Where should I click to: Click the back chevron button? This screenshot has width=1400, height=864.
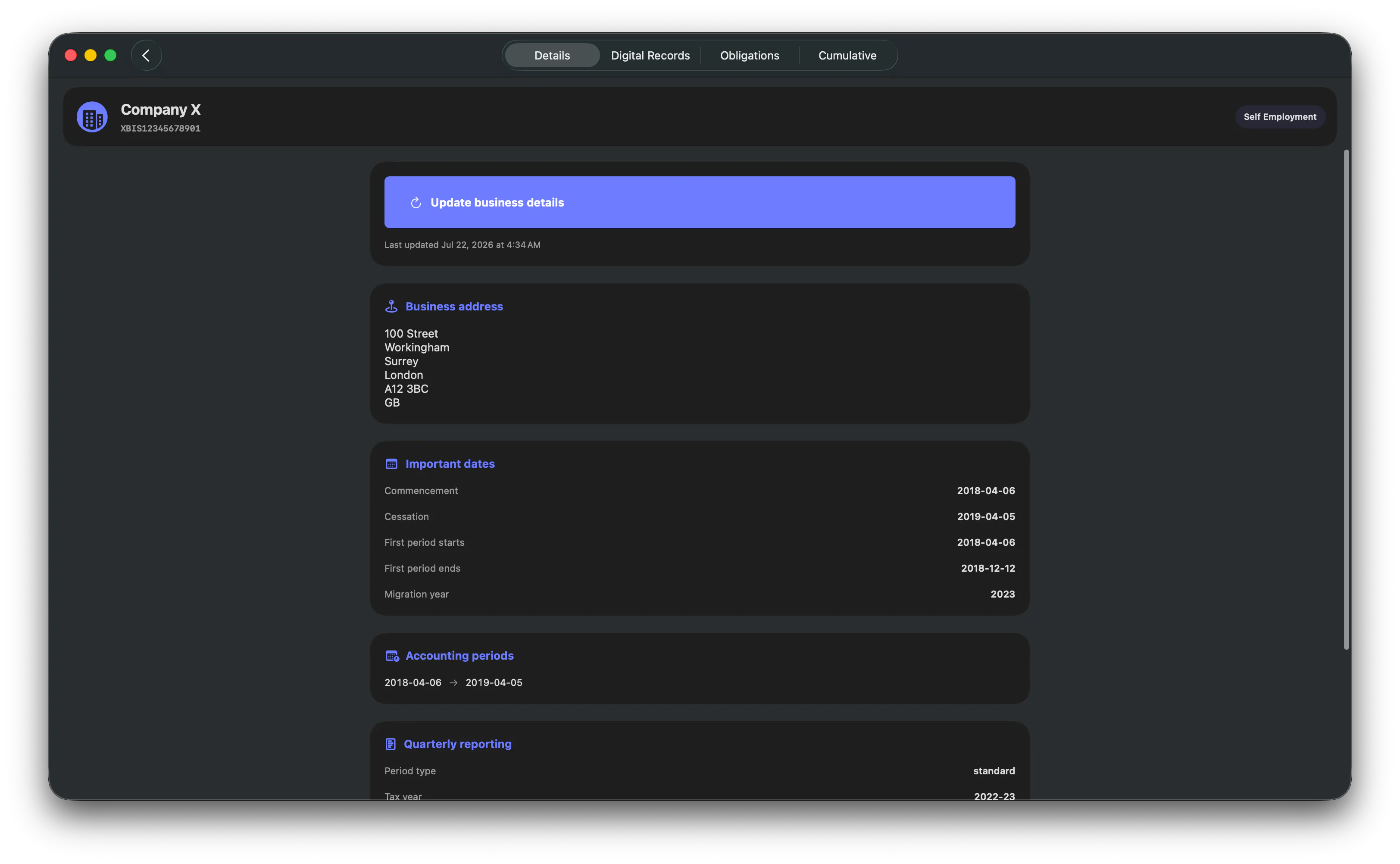pos(146,56)
